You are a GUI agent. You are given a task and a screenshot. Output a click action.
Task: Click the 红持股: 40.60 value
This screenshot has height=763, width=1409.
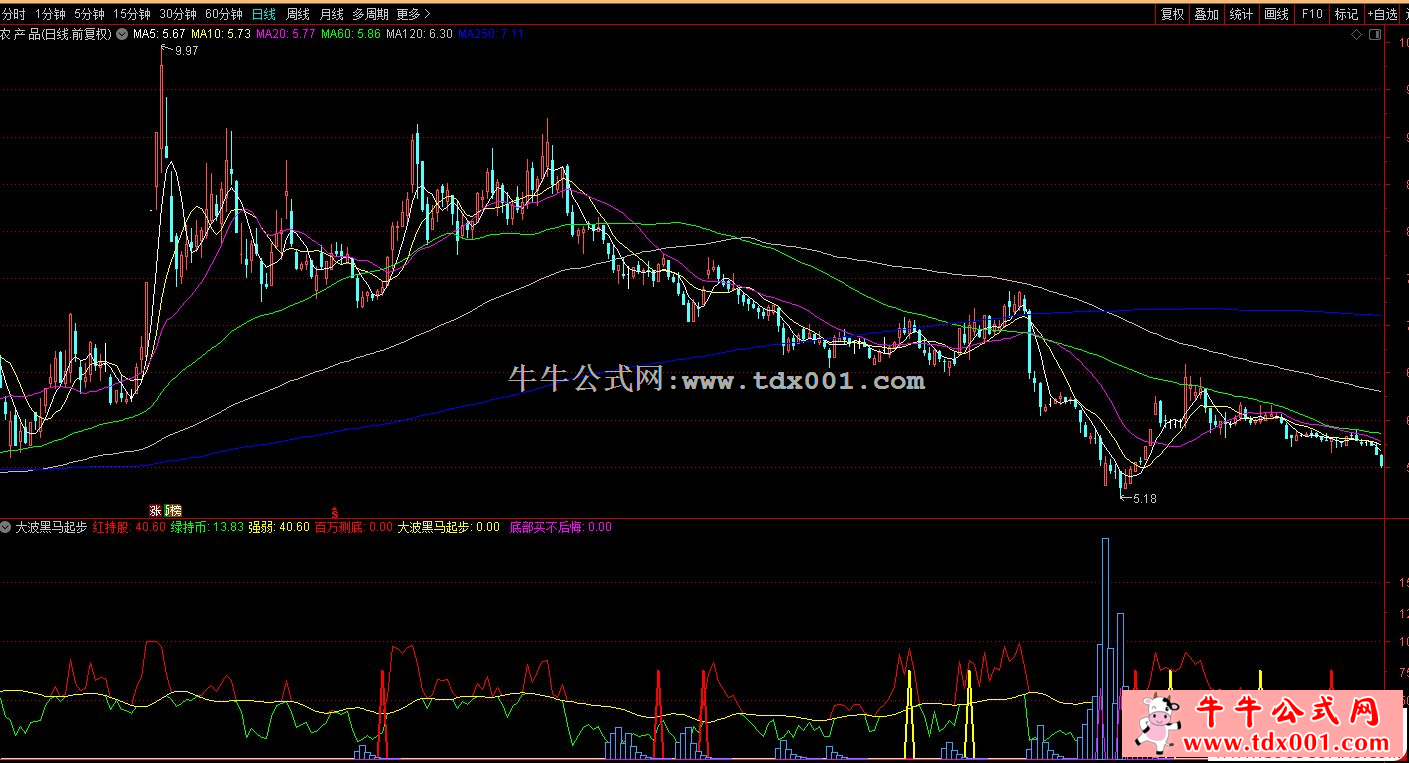[x=129, y=527]
